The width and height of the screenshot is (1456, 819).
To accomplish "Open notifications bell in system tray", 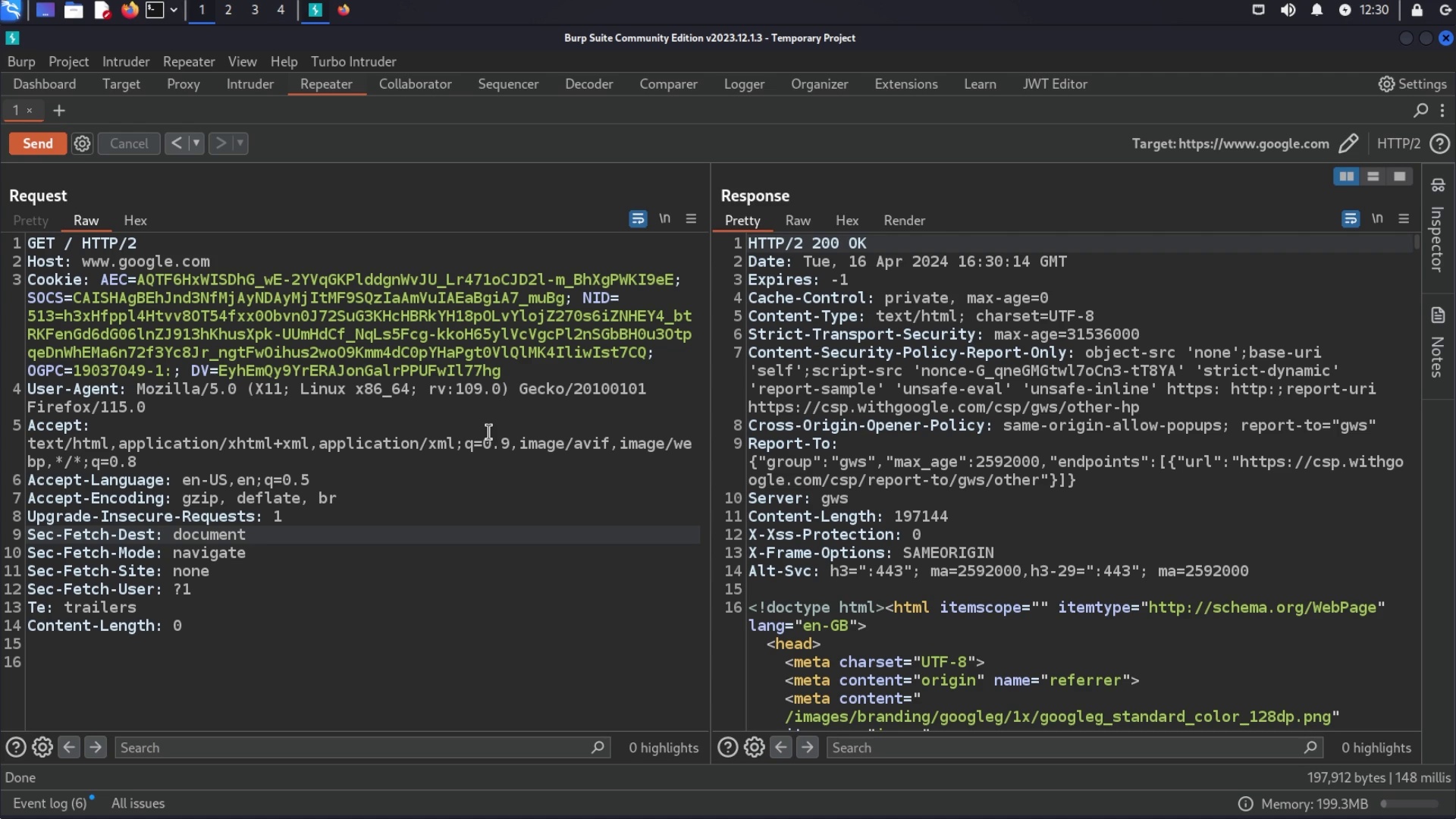I will [x=1316, y=10].
